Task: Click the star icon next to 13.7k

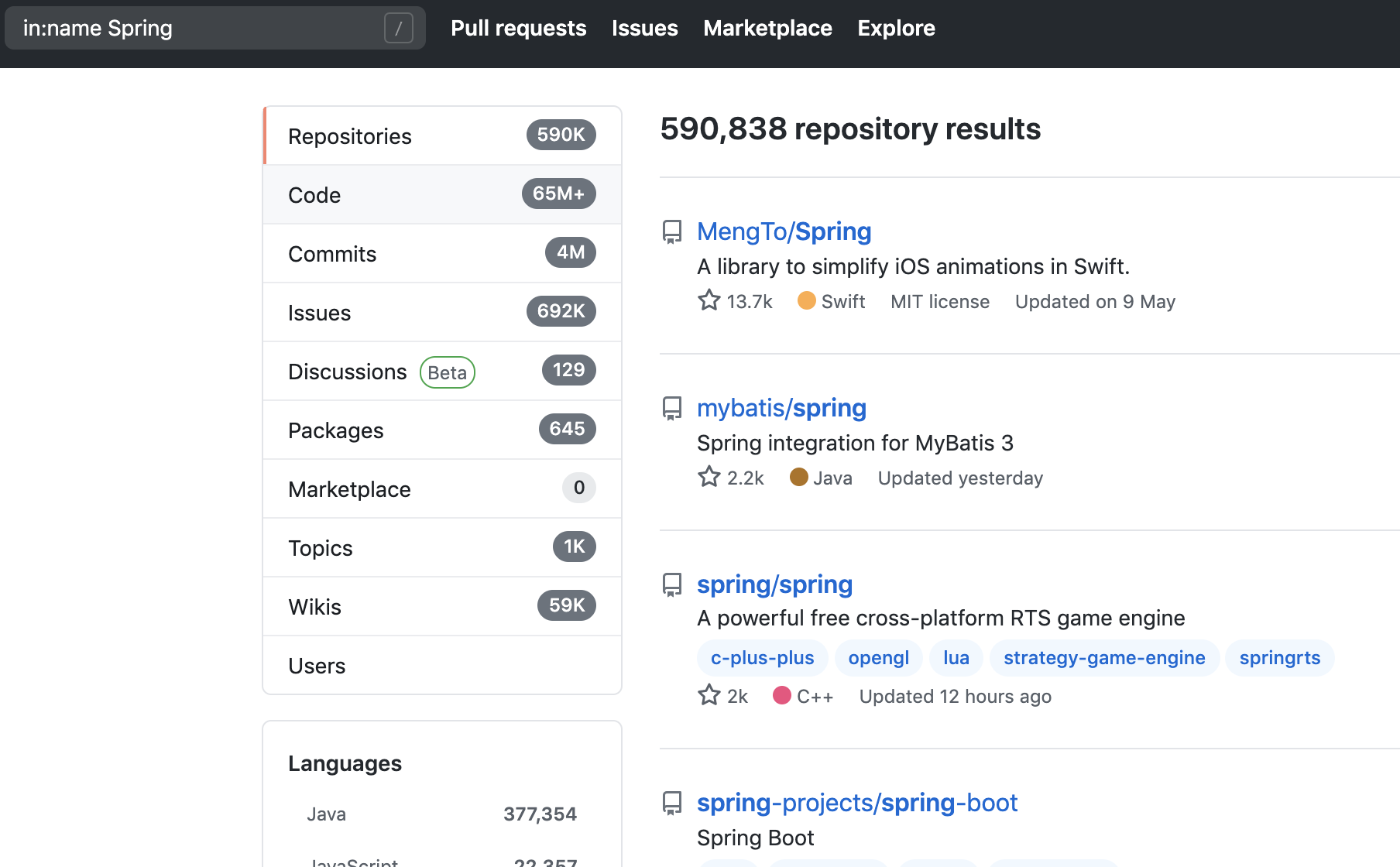Action: (709, 300)
